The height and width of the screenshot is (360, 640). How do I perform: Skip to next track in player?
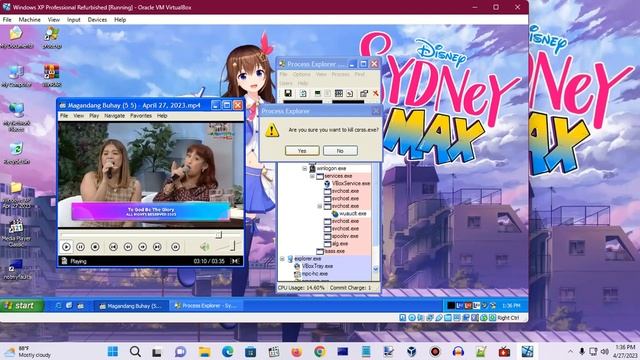[157, 247]
